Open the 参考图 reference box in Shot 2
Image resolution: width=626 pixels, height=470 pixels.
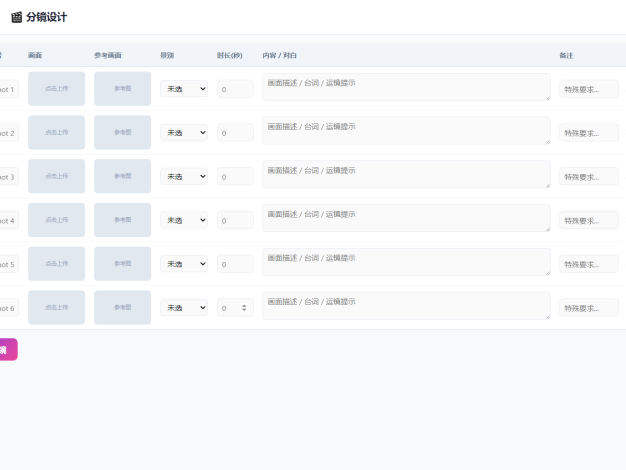click(123, 132)
